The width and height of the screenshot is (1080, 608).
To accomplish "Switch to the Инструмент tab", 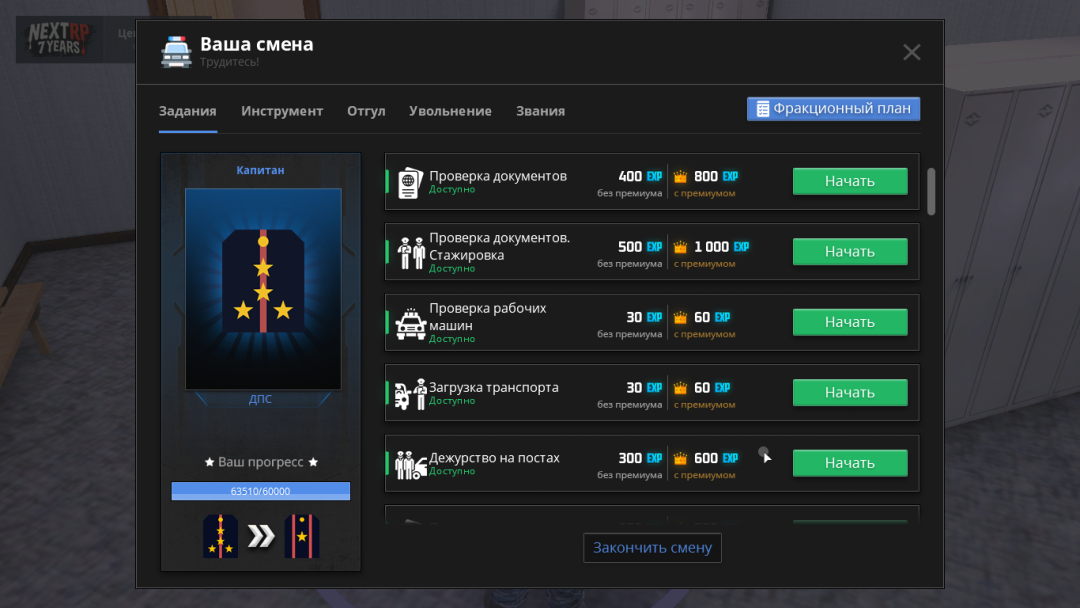I will (282, 111).
